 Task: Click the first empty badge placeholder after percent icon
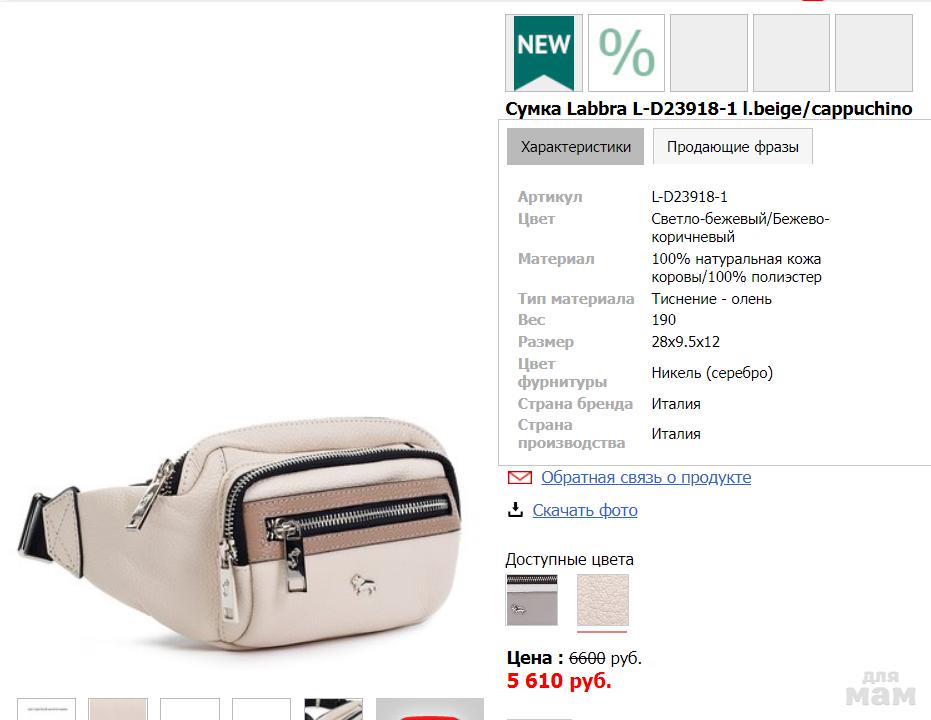coord(709,53)
